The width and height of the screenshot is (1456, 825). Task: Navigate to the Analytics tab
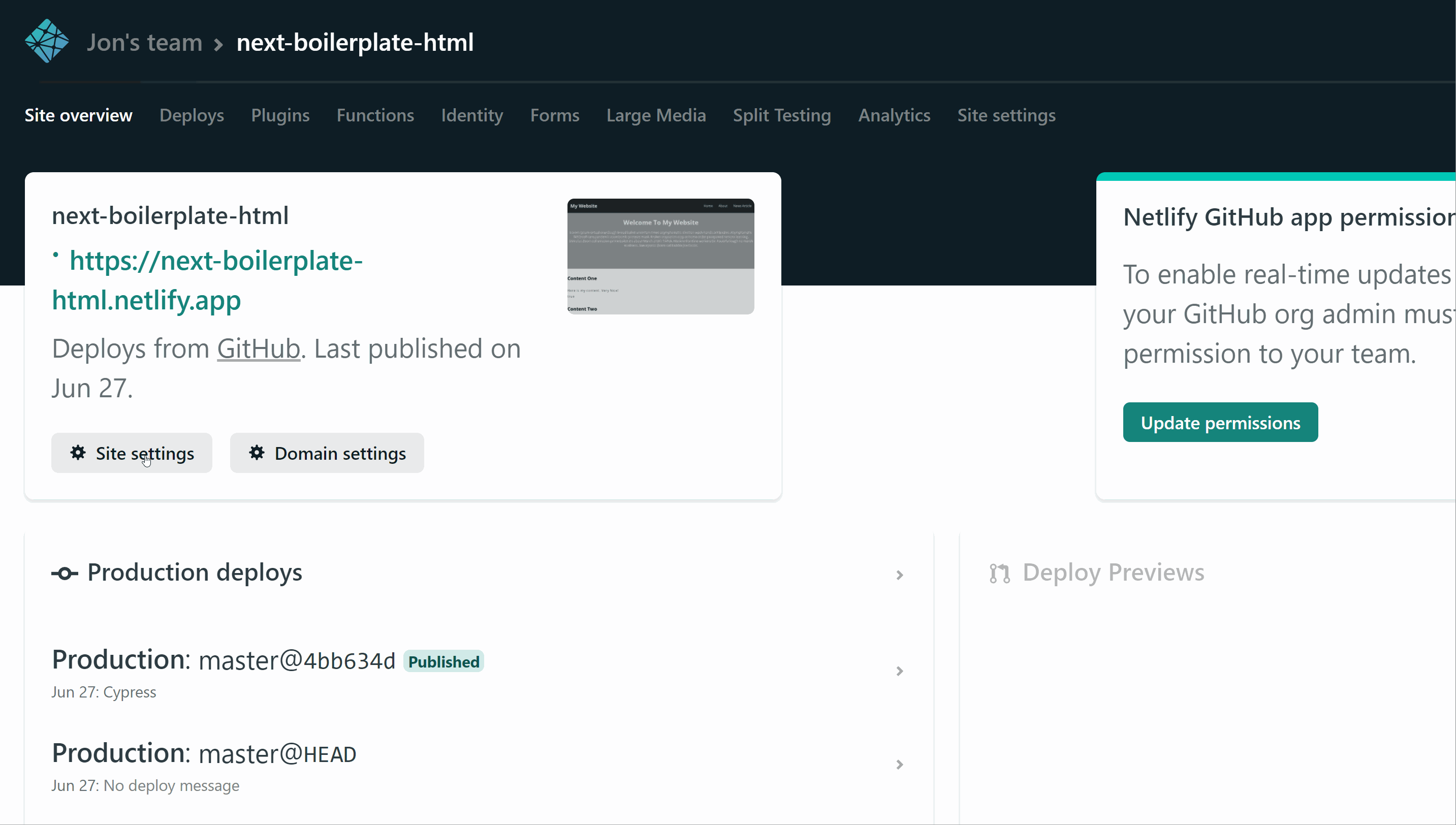coord(894,115)
